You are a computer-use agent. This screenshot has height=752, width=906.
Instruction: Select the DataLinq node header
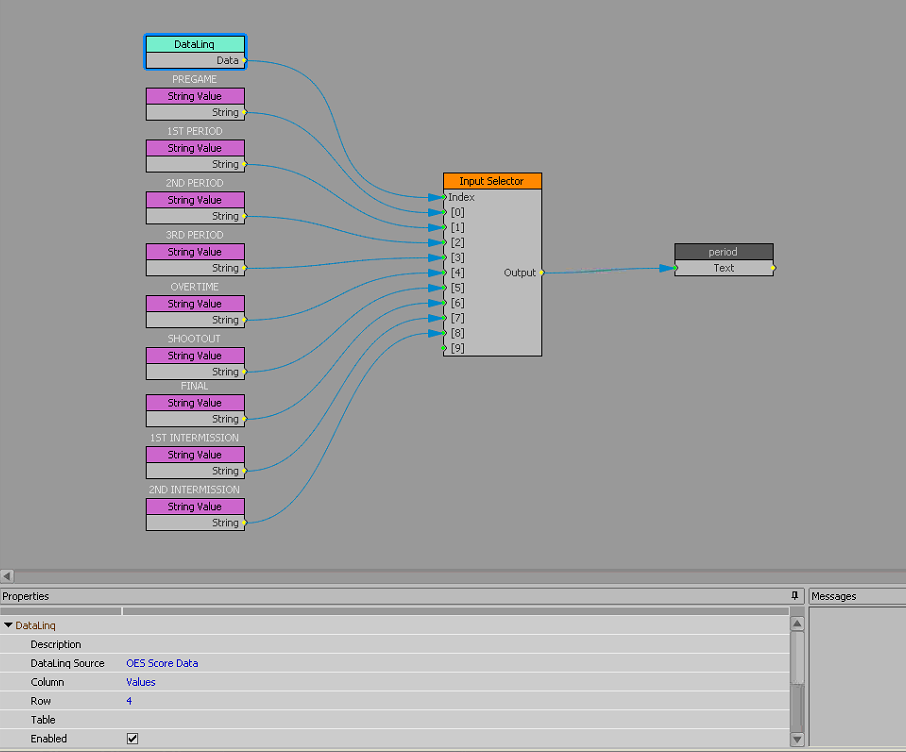(x=195, y=44)
